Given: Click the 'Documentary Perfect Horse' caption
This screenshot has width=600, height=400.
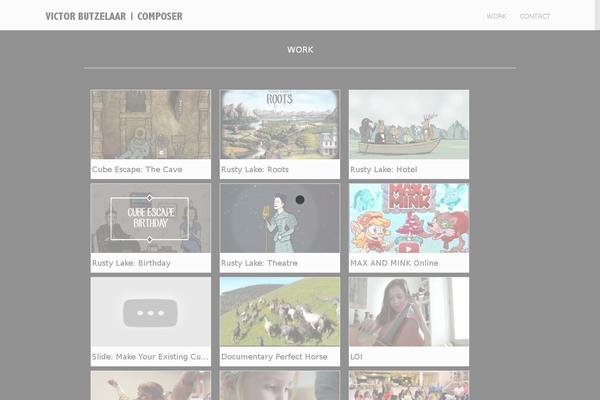Looking at the screenshot, I should (274, 356).
